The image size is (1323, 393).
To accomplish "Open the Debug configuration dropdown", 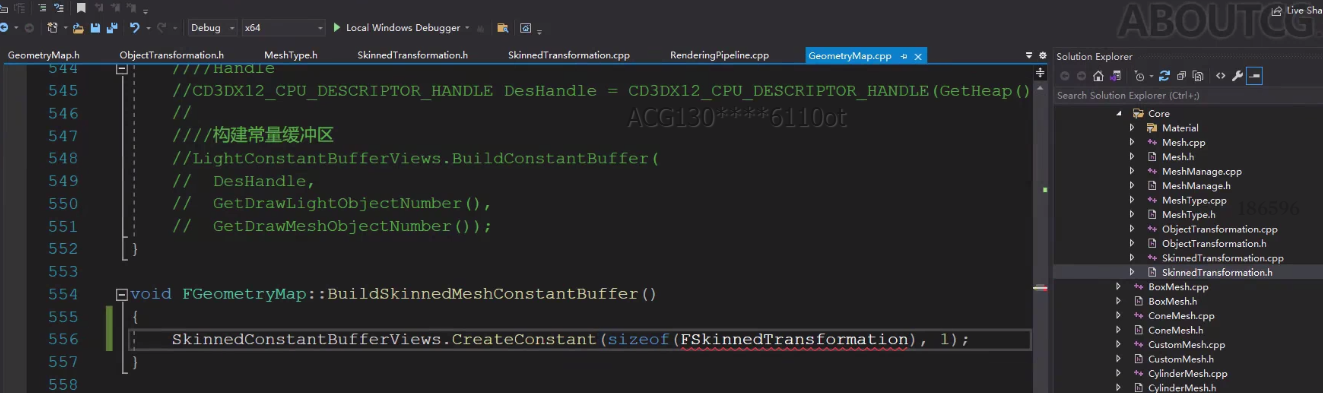I will click(x=212, y=28).
